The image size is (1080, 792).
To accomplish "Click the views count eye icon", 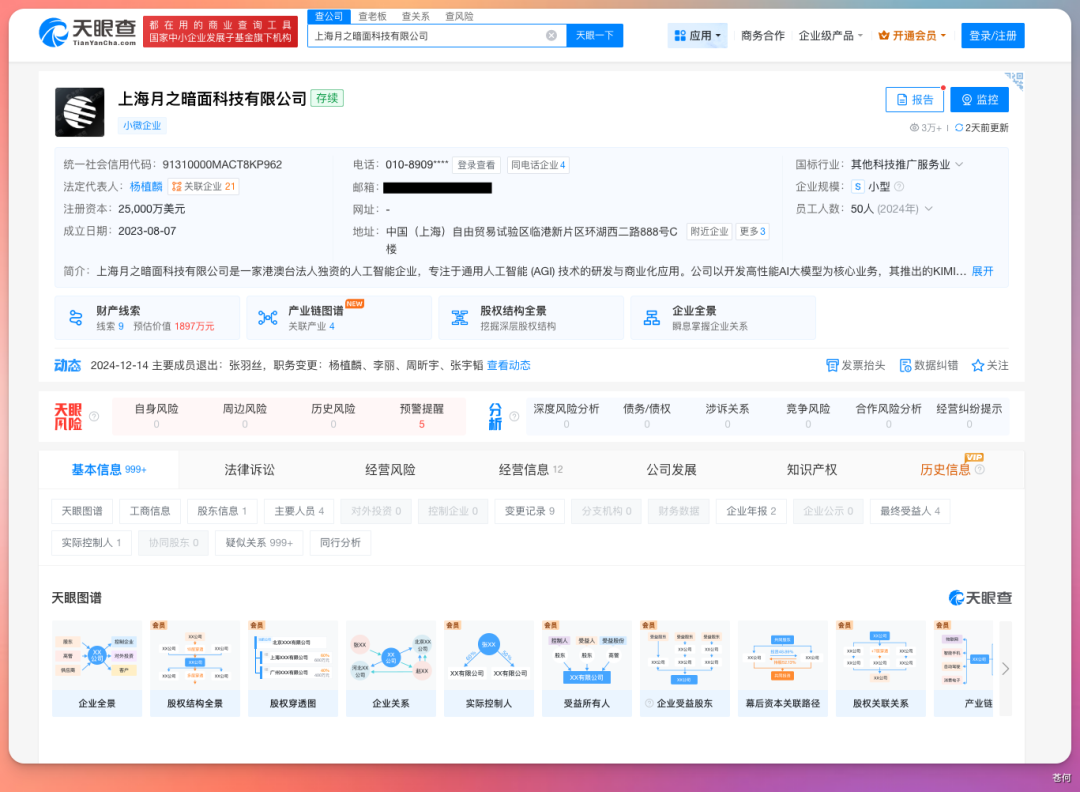I will [x=914, y=128].
